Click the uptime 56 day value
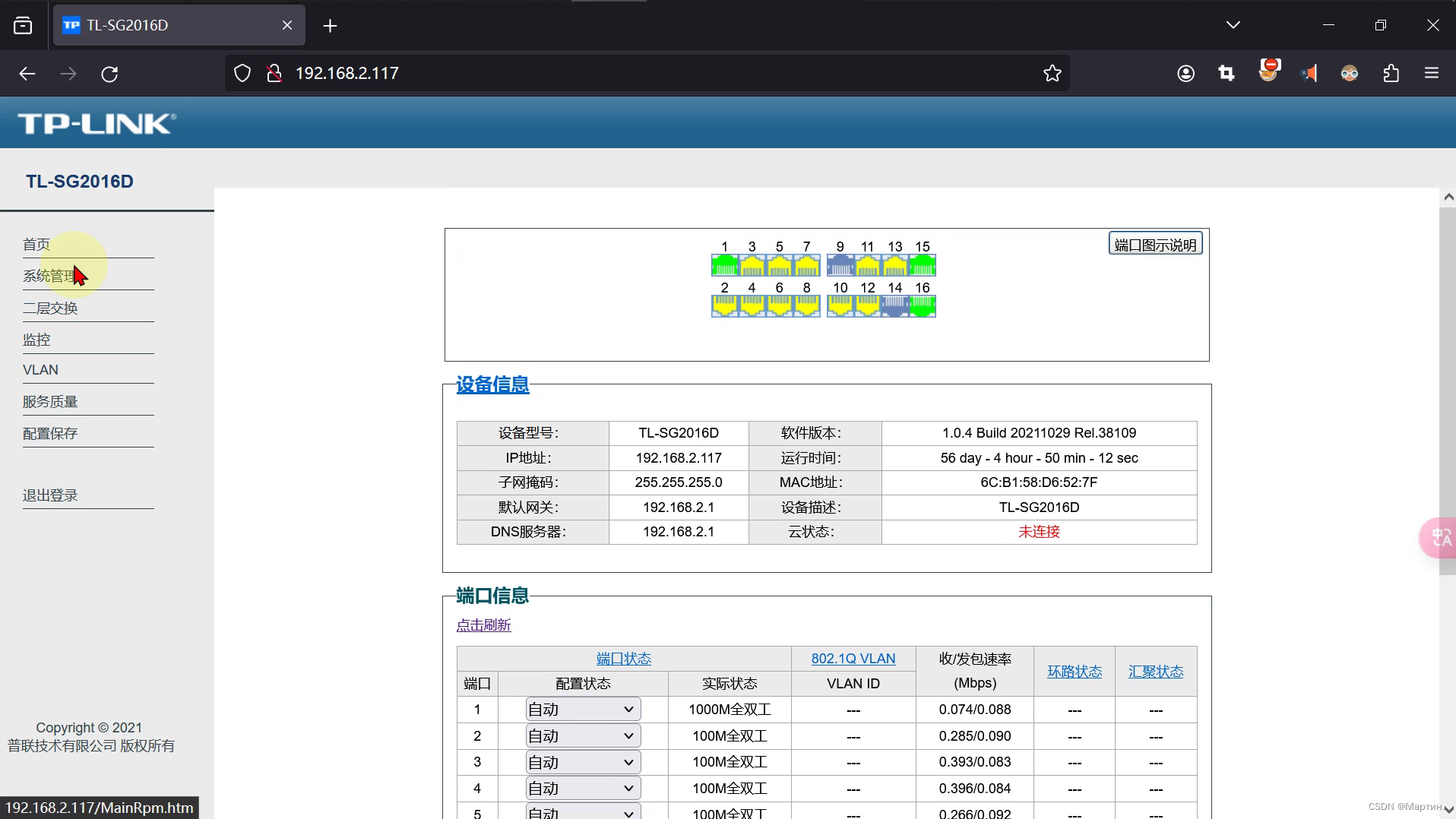1456x819 pixels. point(1039,458)
